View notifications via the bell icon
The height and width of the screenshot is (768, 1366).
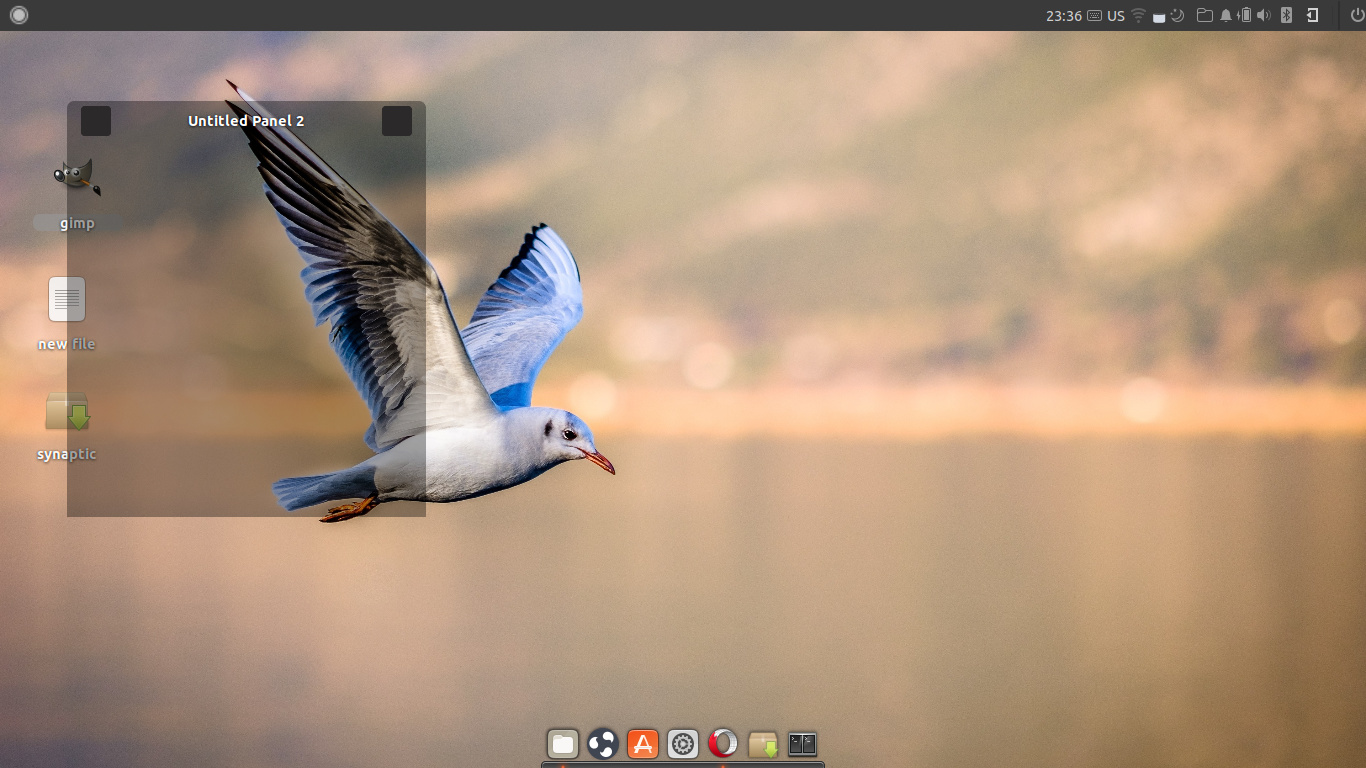(x=1225, y=15)
